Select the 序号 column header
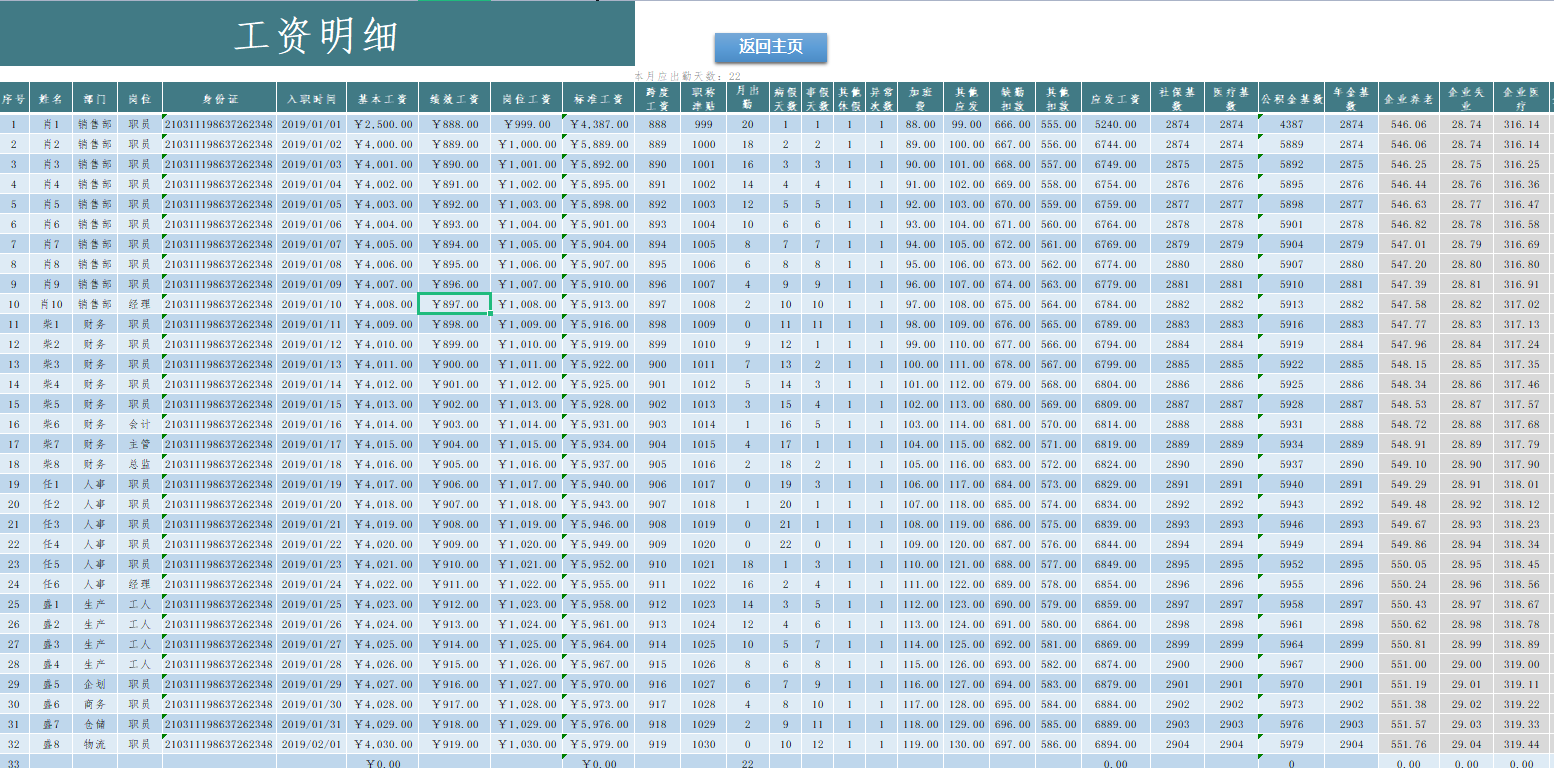The width and height of the screenshot is (1554, 768). click(14, 99)
